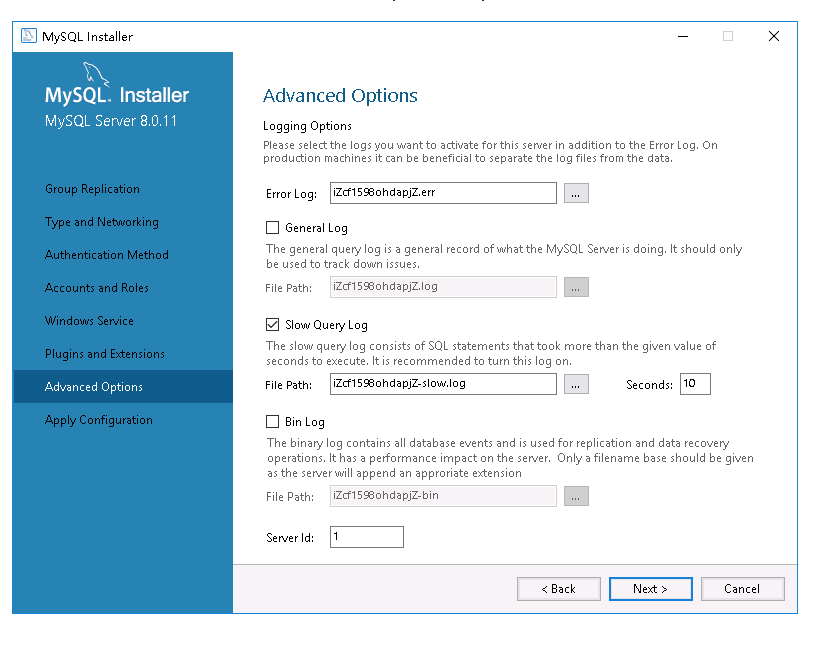
Task: Click the Advanced Options heading
Action: click(340, 96)
